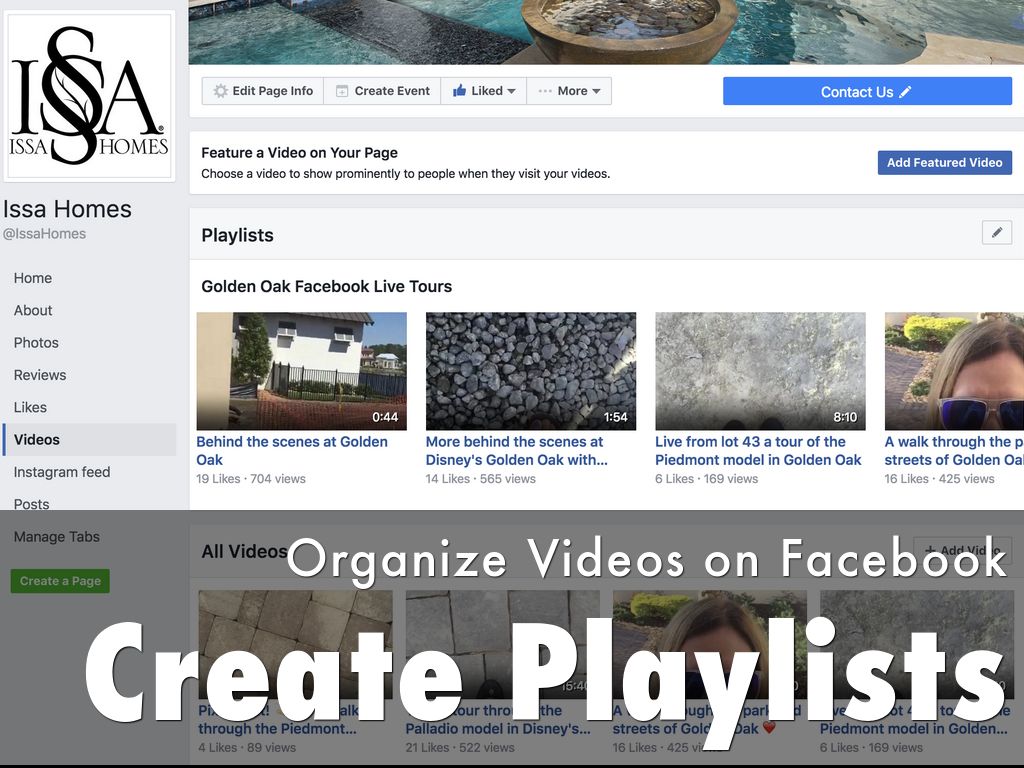
Task: Play the 8:10 Live from lot 43 thumbnail
Action: click(760, 371)
